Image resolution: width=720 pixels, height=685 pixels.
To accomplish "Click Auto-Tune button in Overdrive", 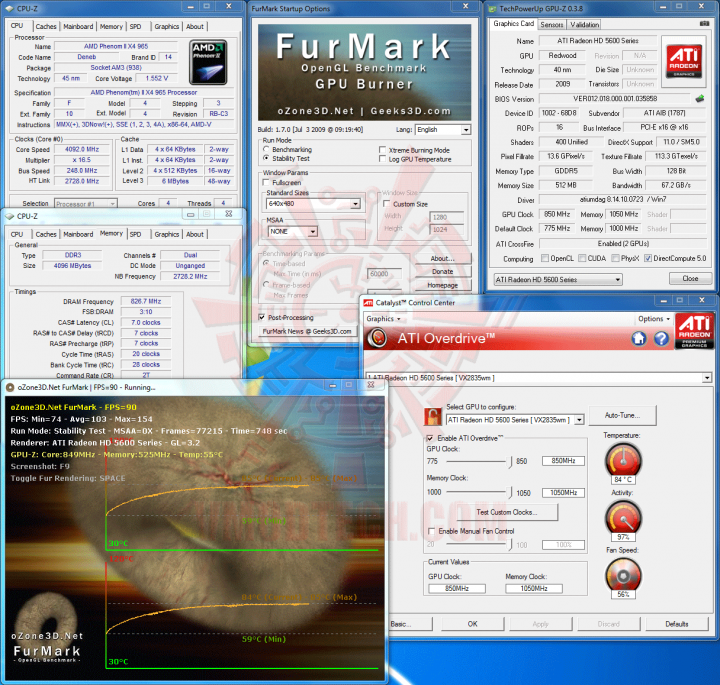I will coord(622,415).
